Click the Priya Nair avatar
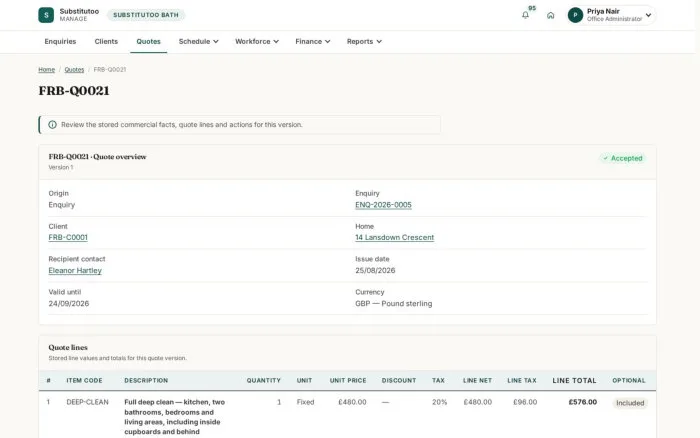Viewport: 700px width, 438px height. pyautogui.click(x=575, y=15)
